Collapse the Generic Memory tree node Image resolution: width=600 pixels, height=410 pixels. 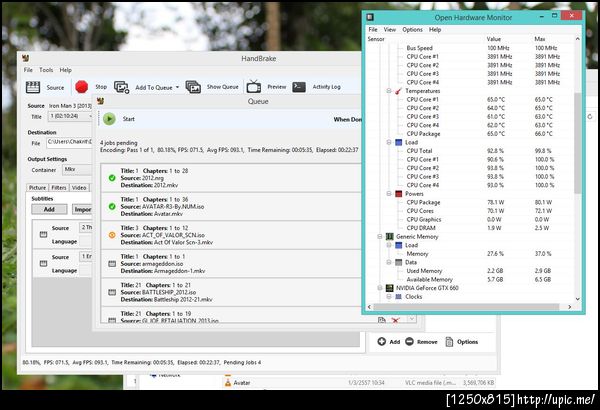coord(380,237)
